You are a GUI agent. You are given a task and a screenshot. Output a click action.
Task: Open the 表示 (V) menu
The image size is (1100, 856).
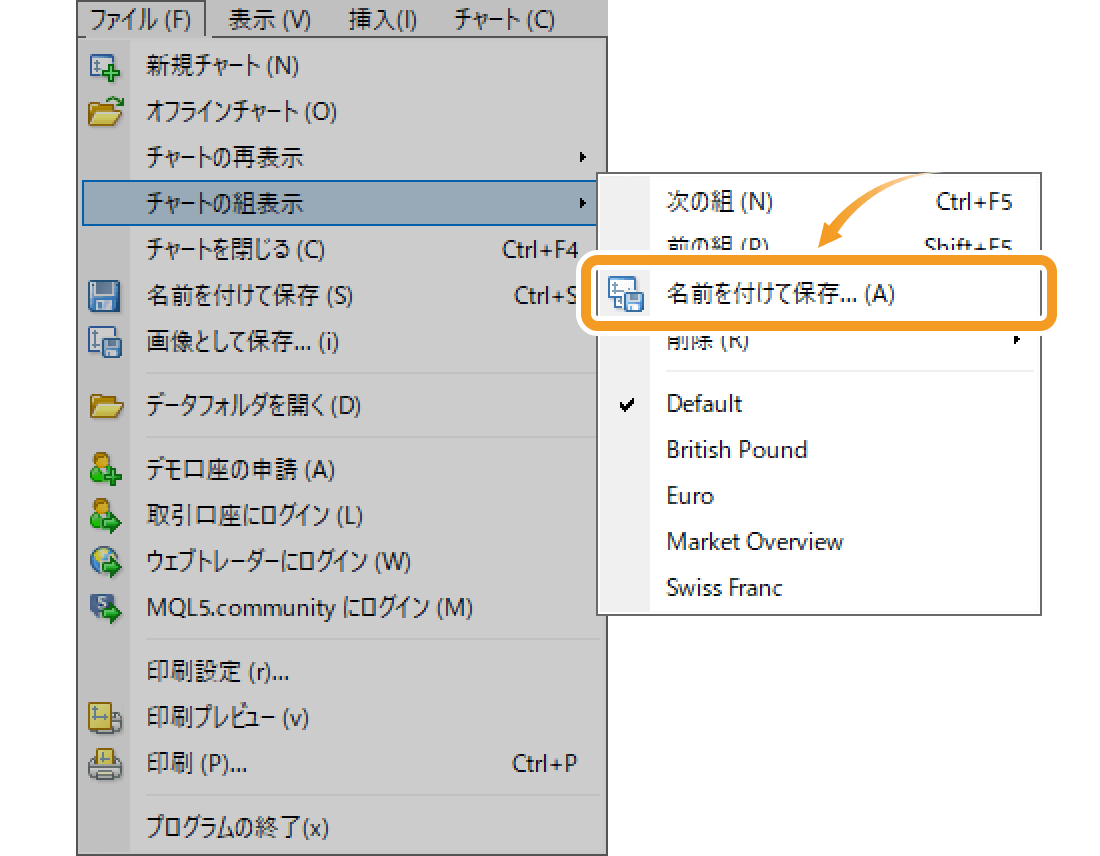(x=269, y=19)
